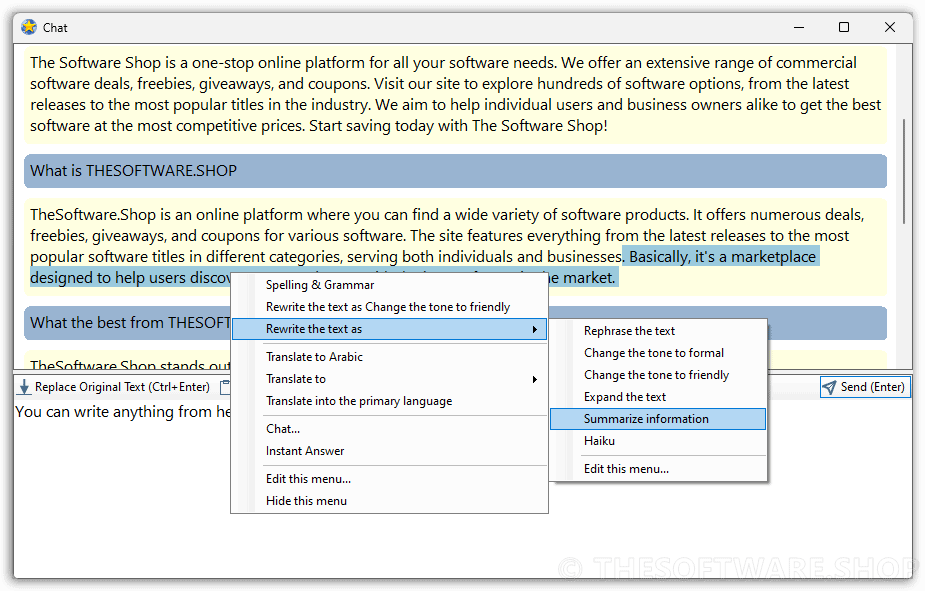925x591 pixels.
Task: Pick Change the tone to friendly in submenu
Action: click(658, 375)
